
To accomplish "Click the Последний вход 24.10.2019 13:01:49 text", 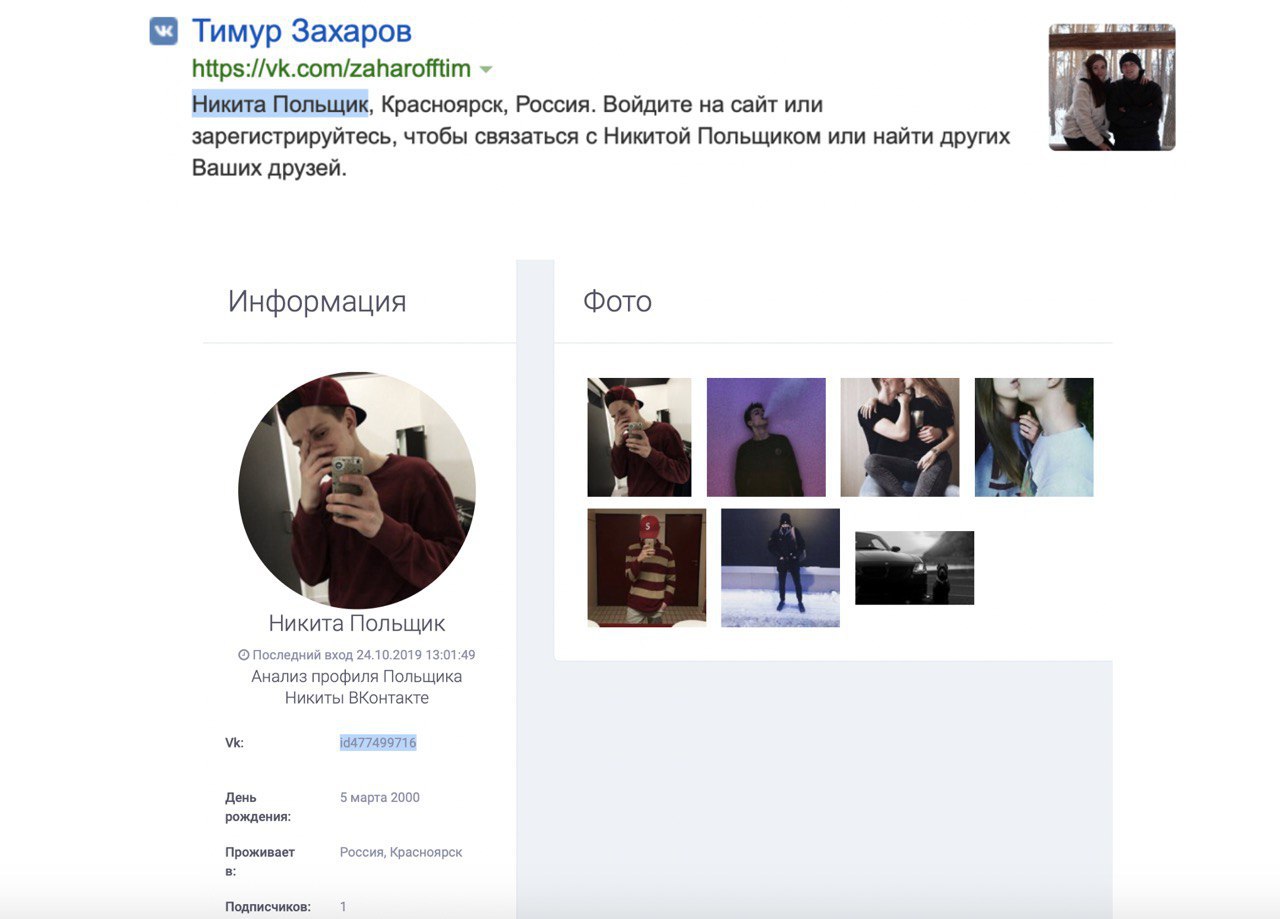I will [364, 655].
